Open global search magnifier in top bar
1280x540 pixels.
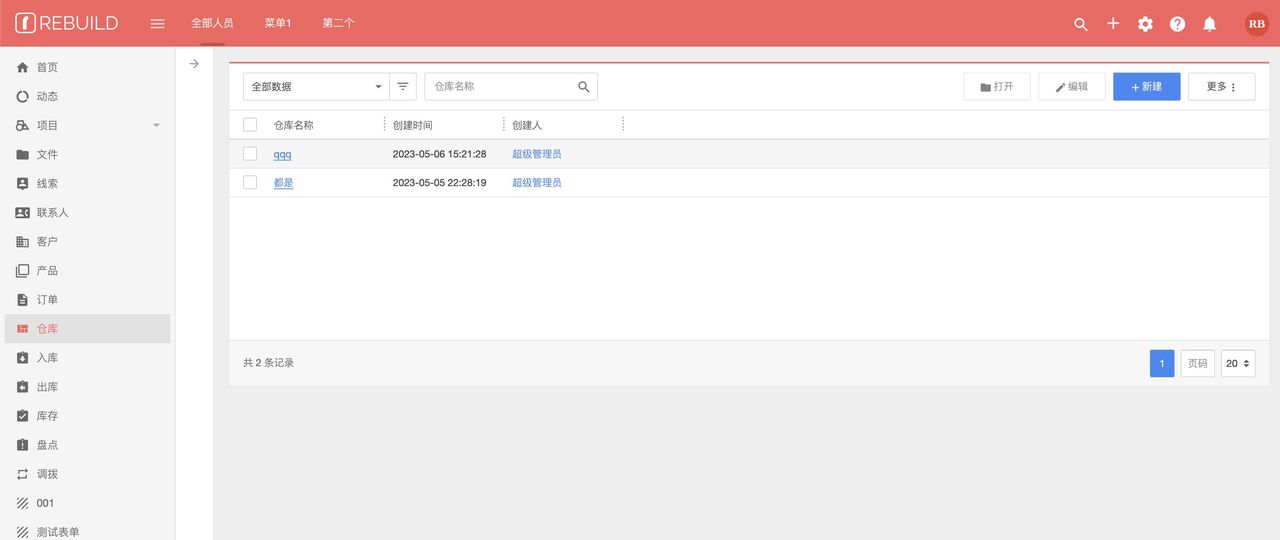[x=1080, y=24]
